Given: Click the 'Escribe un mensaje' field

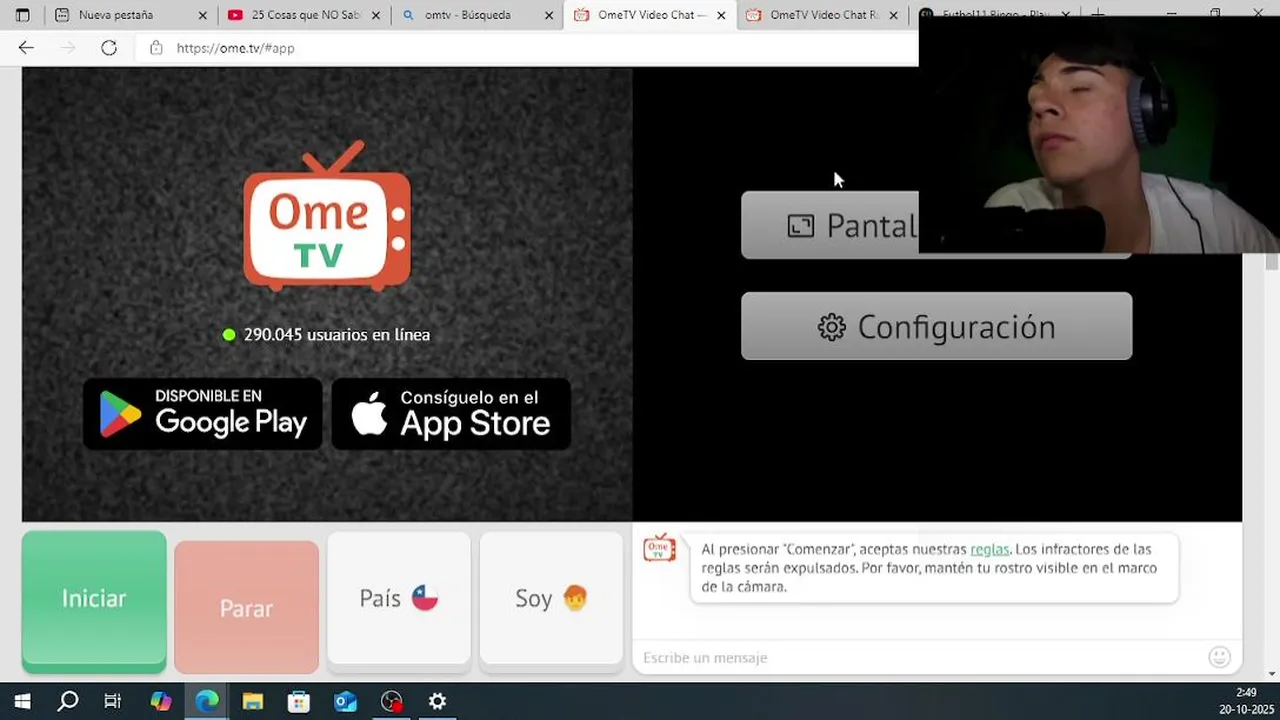Looking at the screenshot, I should [920, 657].
